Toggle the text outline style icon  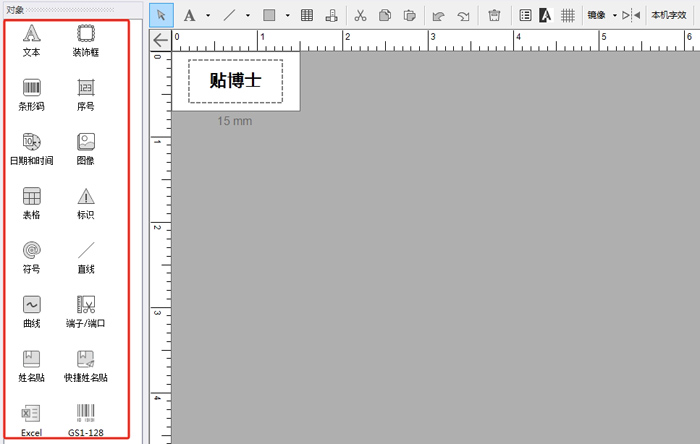(x=545, y=15)
